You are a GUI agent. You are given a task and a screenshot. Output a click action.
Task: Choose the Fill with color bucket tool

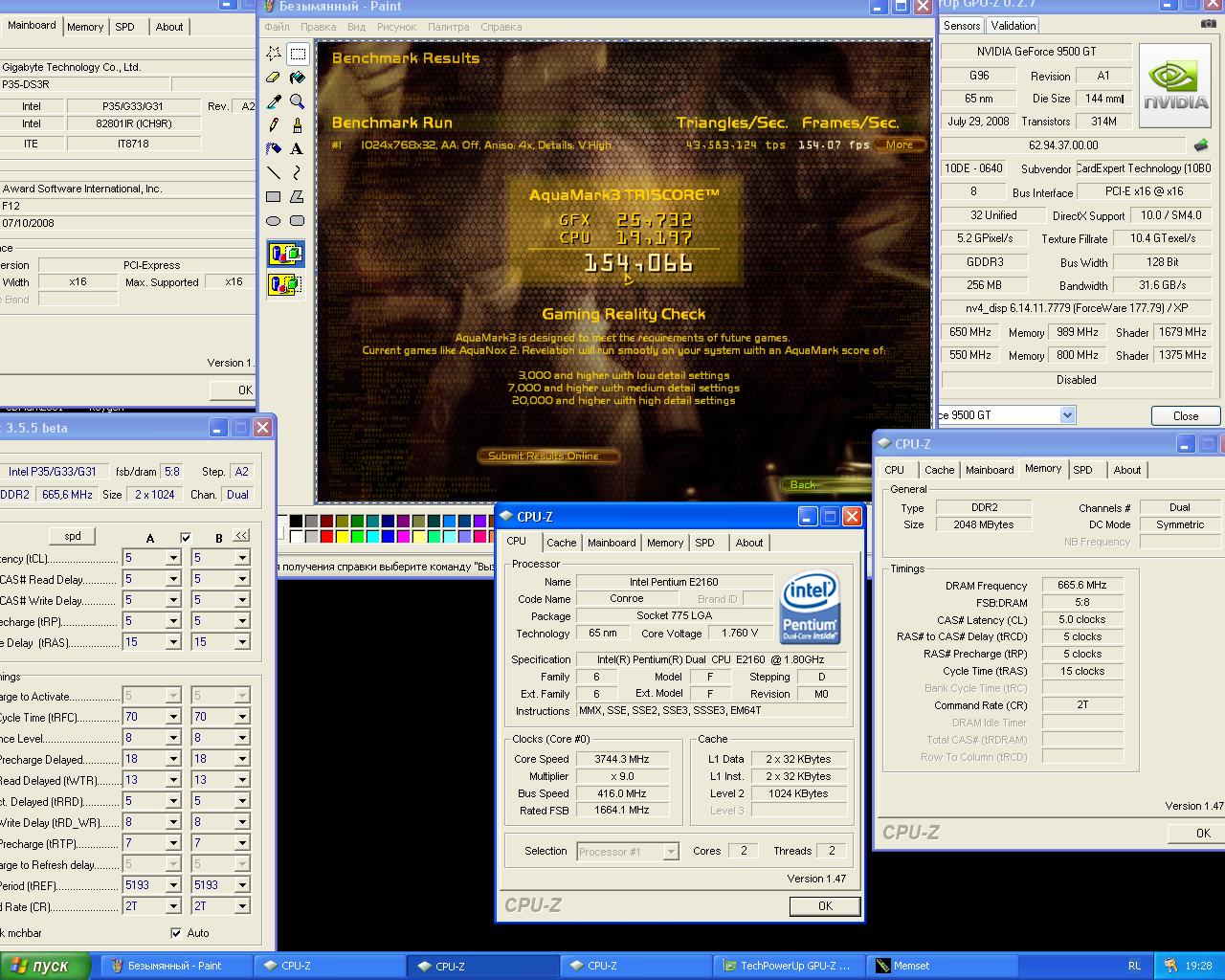tap(298, 78)
